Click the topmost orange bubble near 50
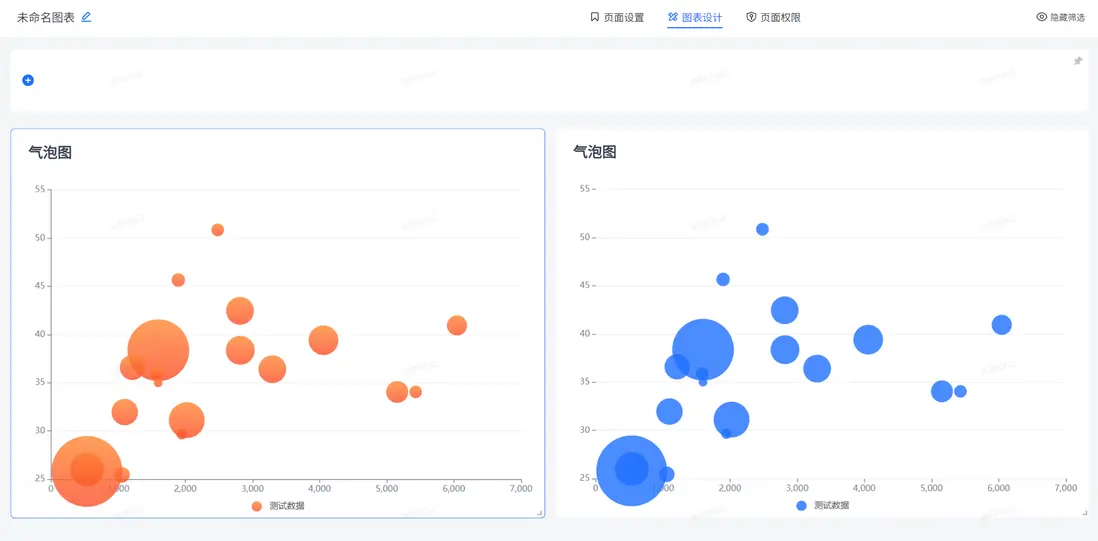 [218, 230]
